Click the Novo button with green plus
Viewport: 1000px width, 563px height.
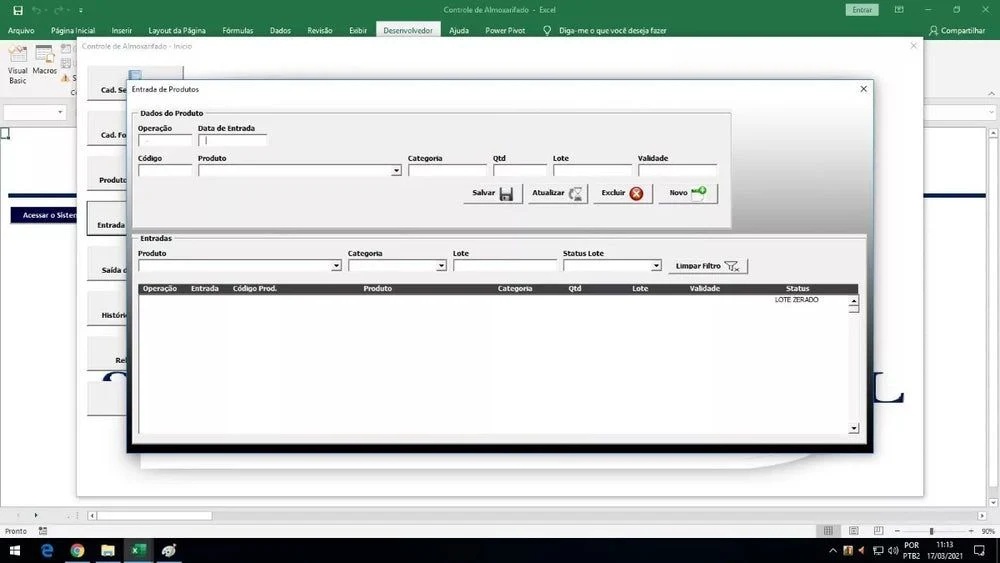[687, 193]
